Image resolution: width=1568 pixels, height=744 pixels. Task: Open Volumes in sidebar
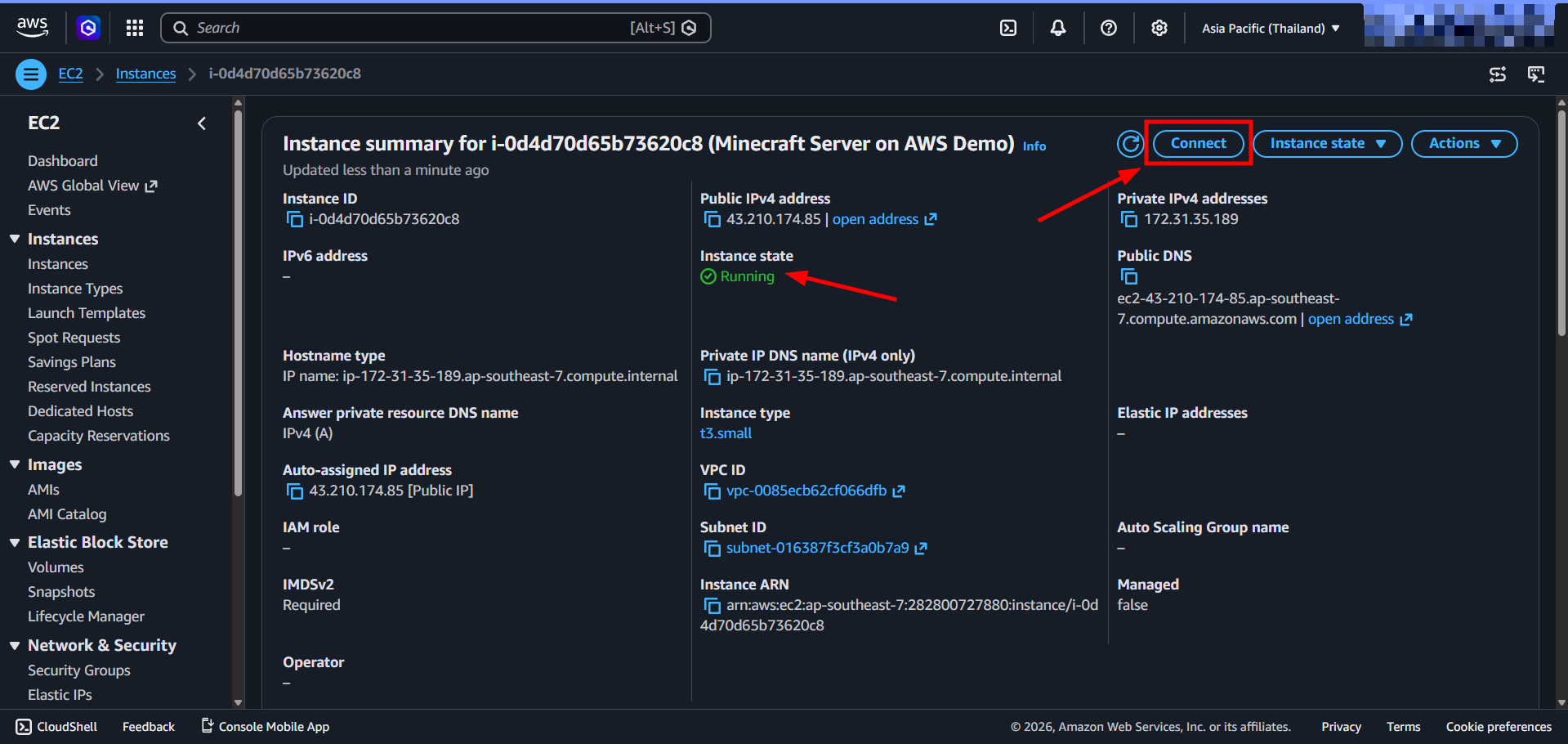[56, 567]
